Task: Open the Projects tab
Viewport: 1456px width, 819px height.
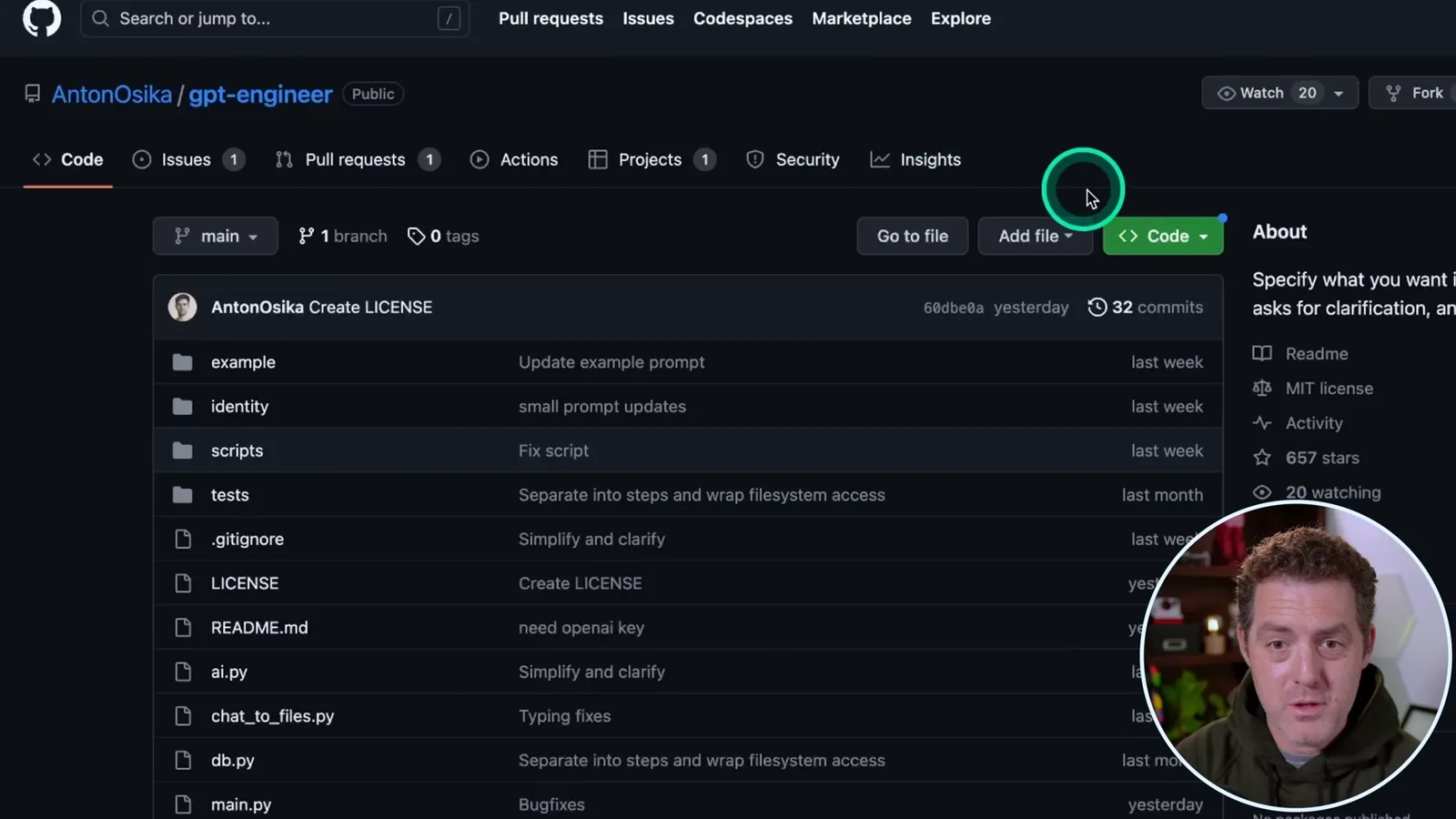Action: 652,159
